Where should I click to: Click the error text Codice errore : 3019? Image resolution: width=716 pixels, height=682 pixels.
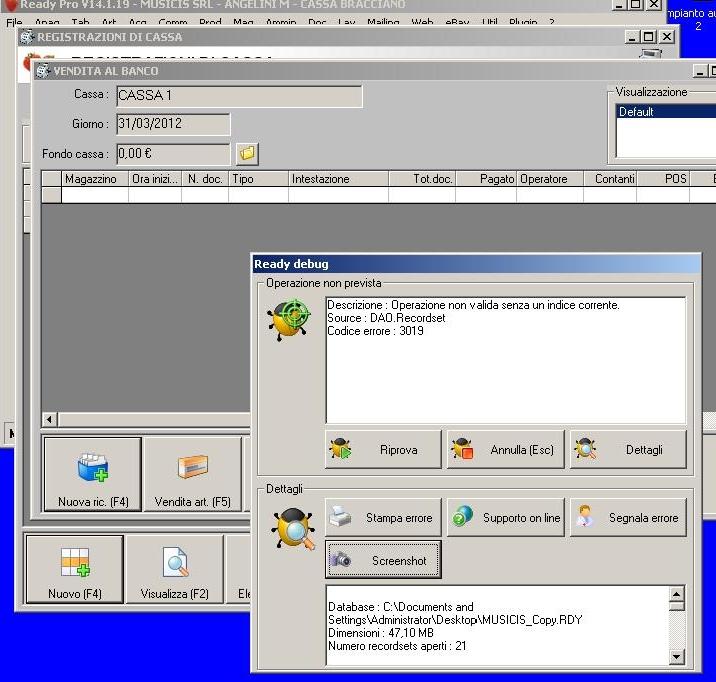click(x=375, y=331)
